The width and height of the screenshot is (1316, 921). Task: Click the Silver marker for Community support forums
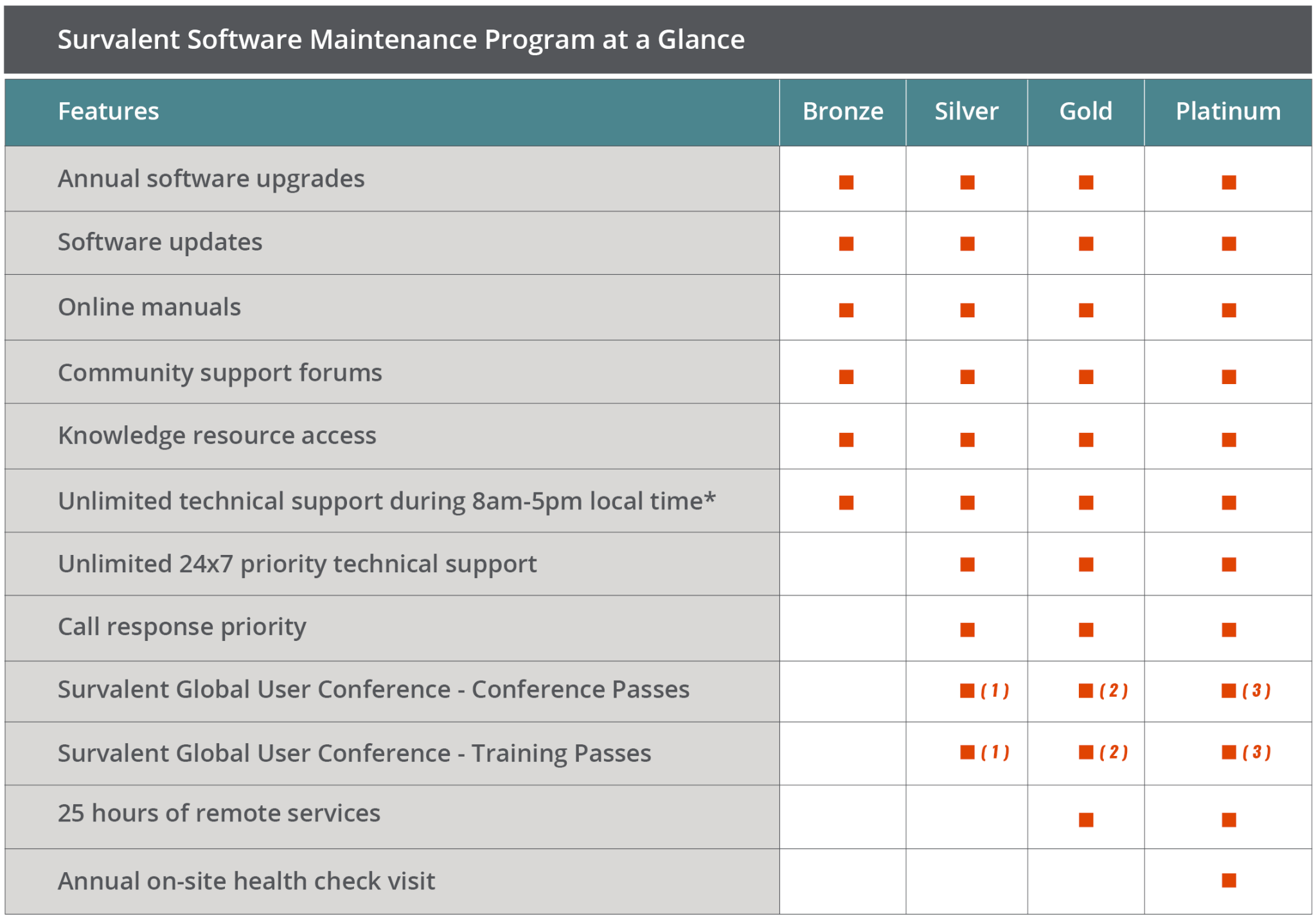967,376
